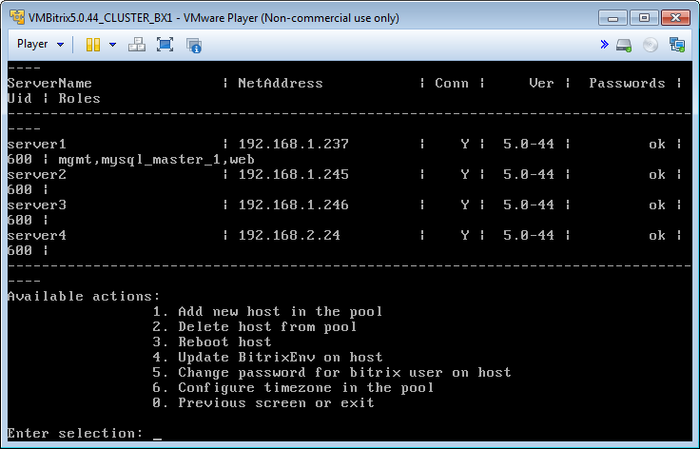The height and width of the screenshot is (449, 700).
Task: Click the Conn column header
Action: coord(451,83)
